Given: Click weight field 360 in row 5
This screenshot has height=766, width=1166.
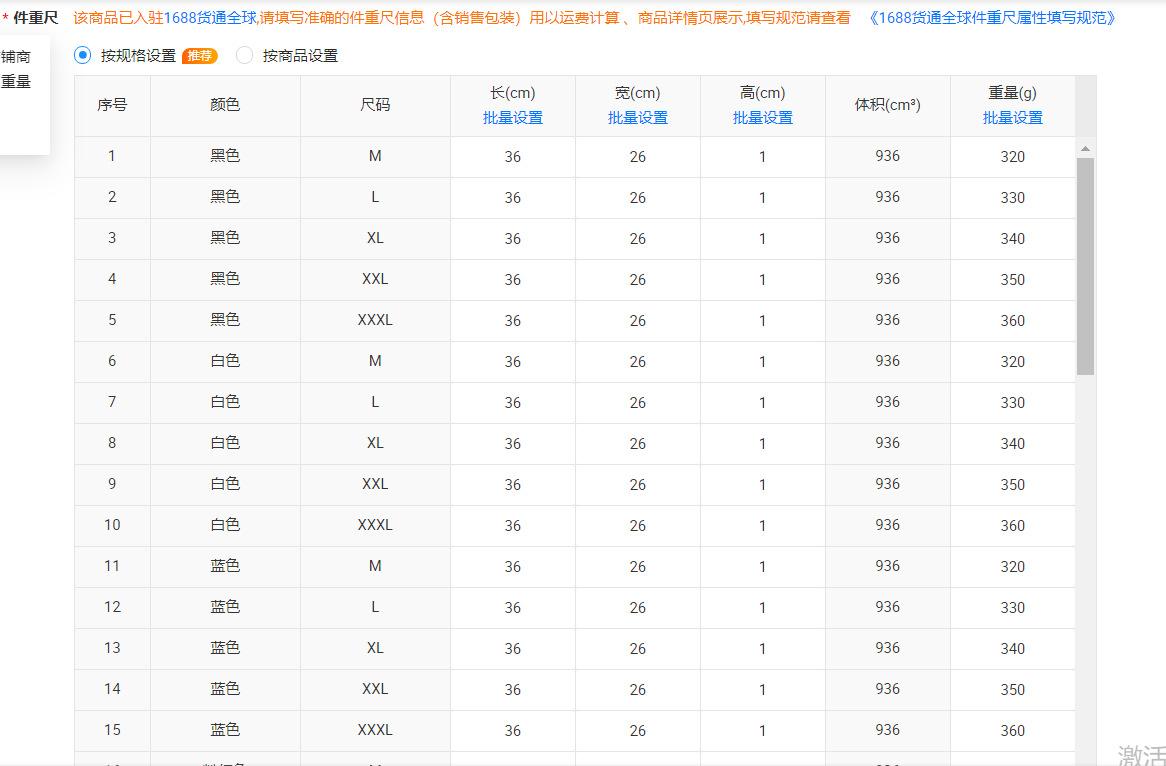Looking at the screenshot, I should (x=1012, y=321).
